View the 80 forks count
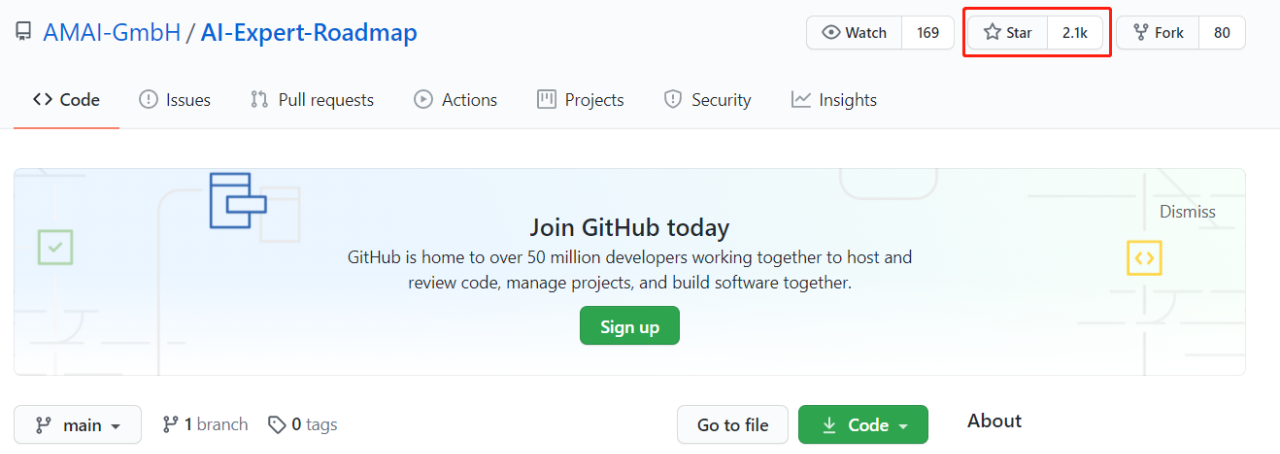This screenshot has width=1280, height=454. (x=1222, y=32)
